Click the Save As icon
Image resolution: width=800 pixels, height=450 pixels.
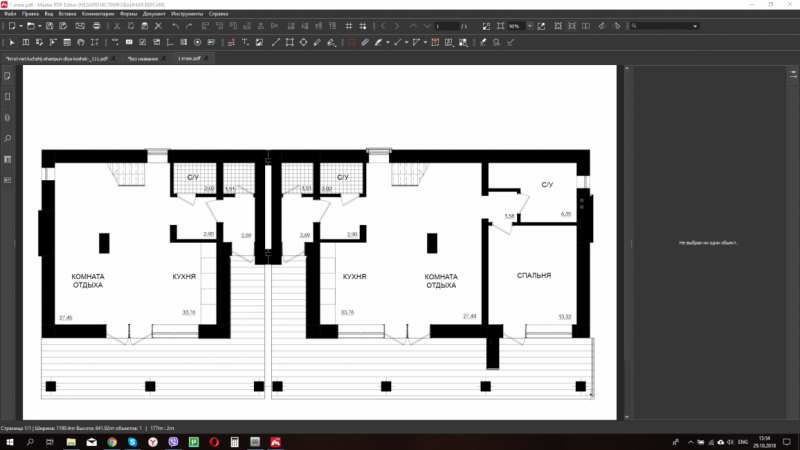coord(63,26)
